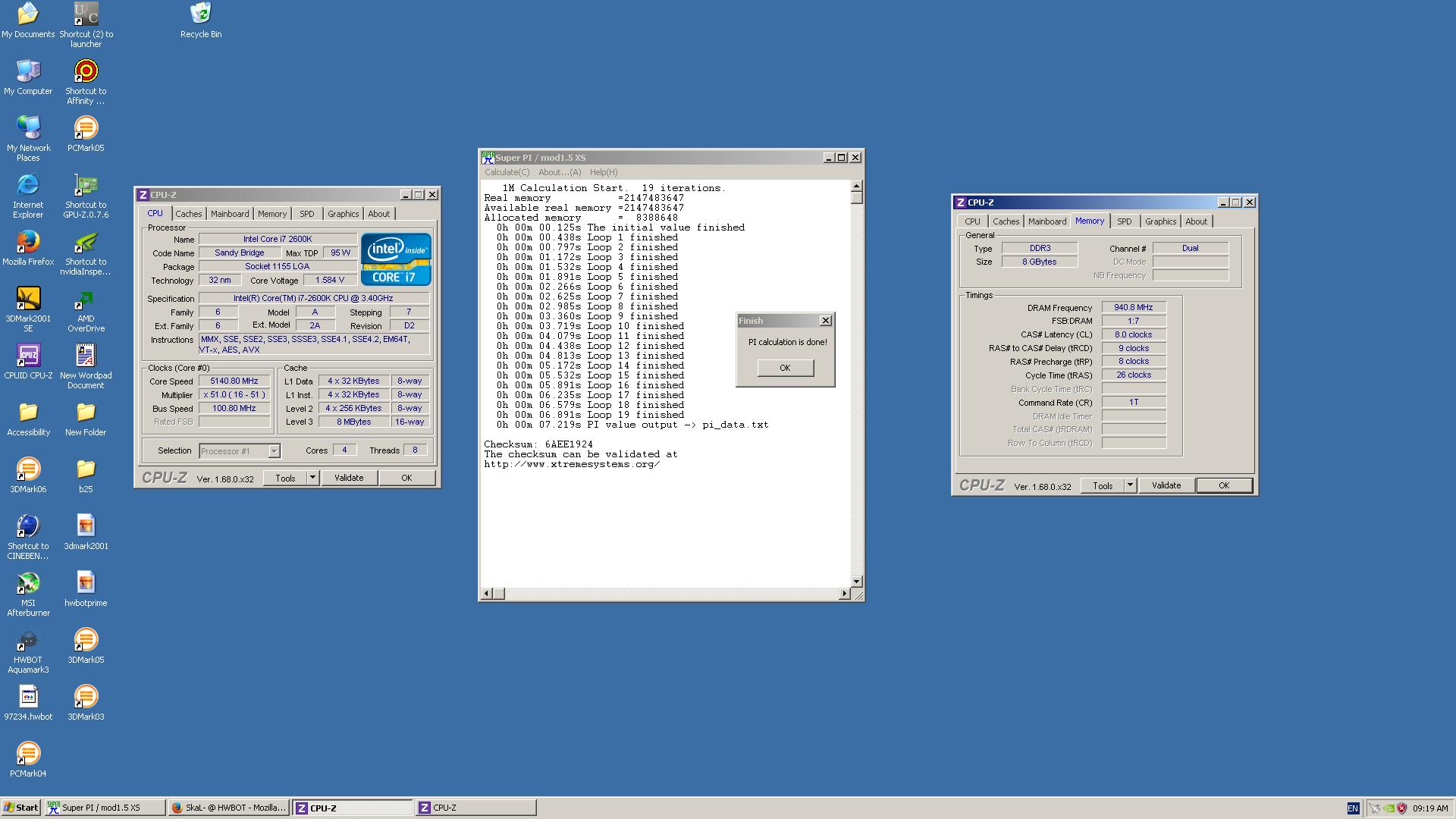The image size is (1456, 819).
Task: Launch 3DMark2001 SE desktop icon
Action: (28, 309)
